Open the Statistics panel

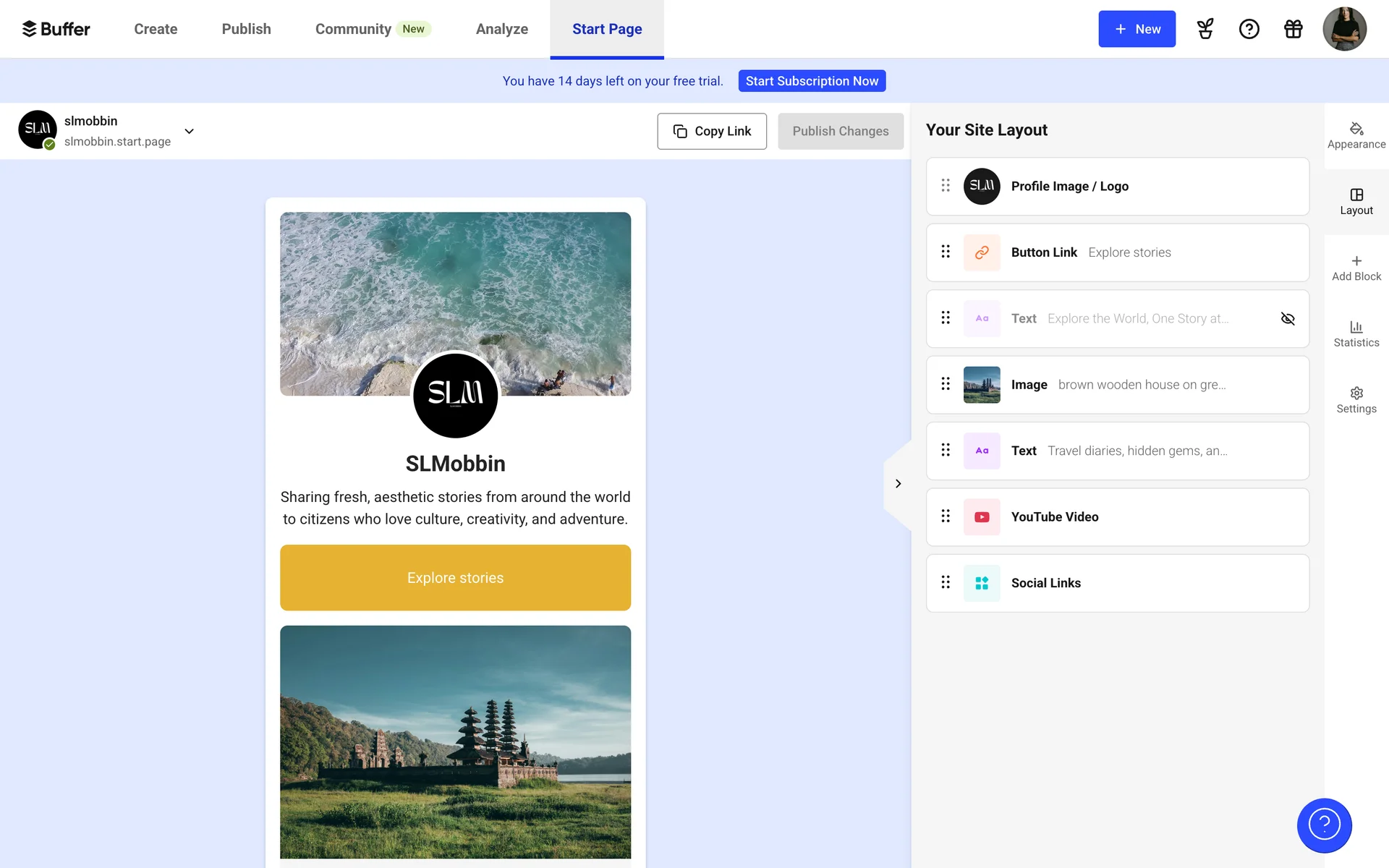tap(1356, 333)
